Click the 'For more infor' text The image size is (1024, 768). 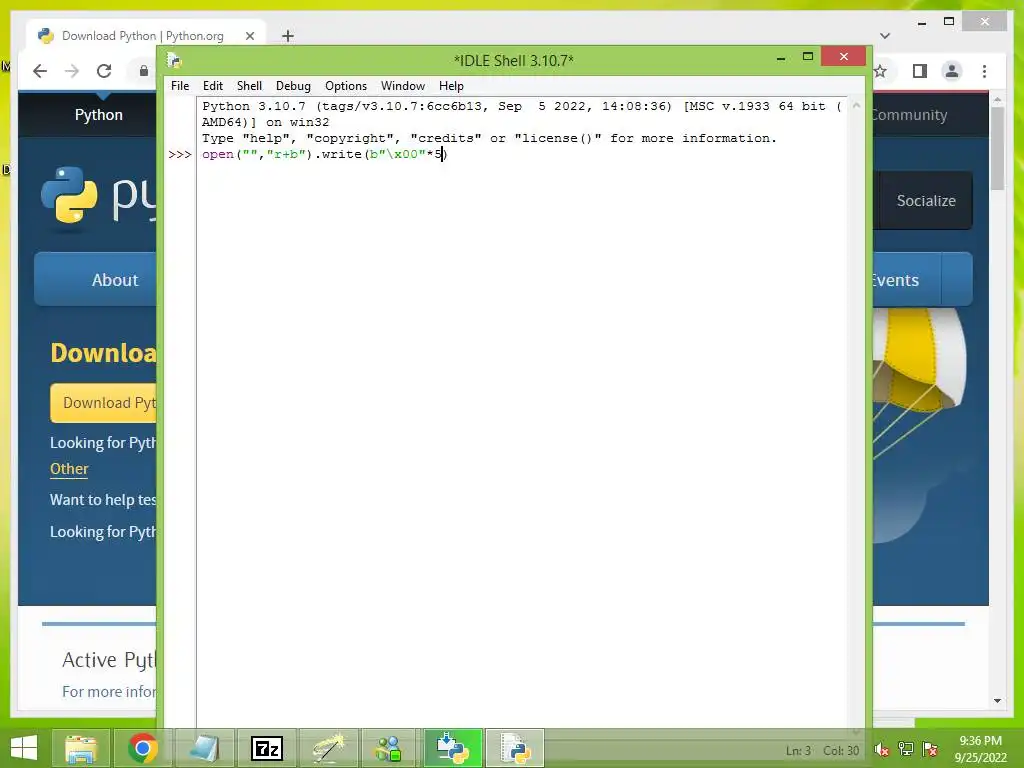click(109, 692)
